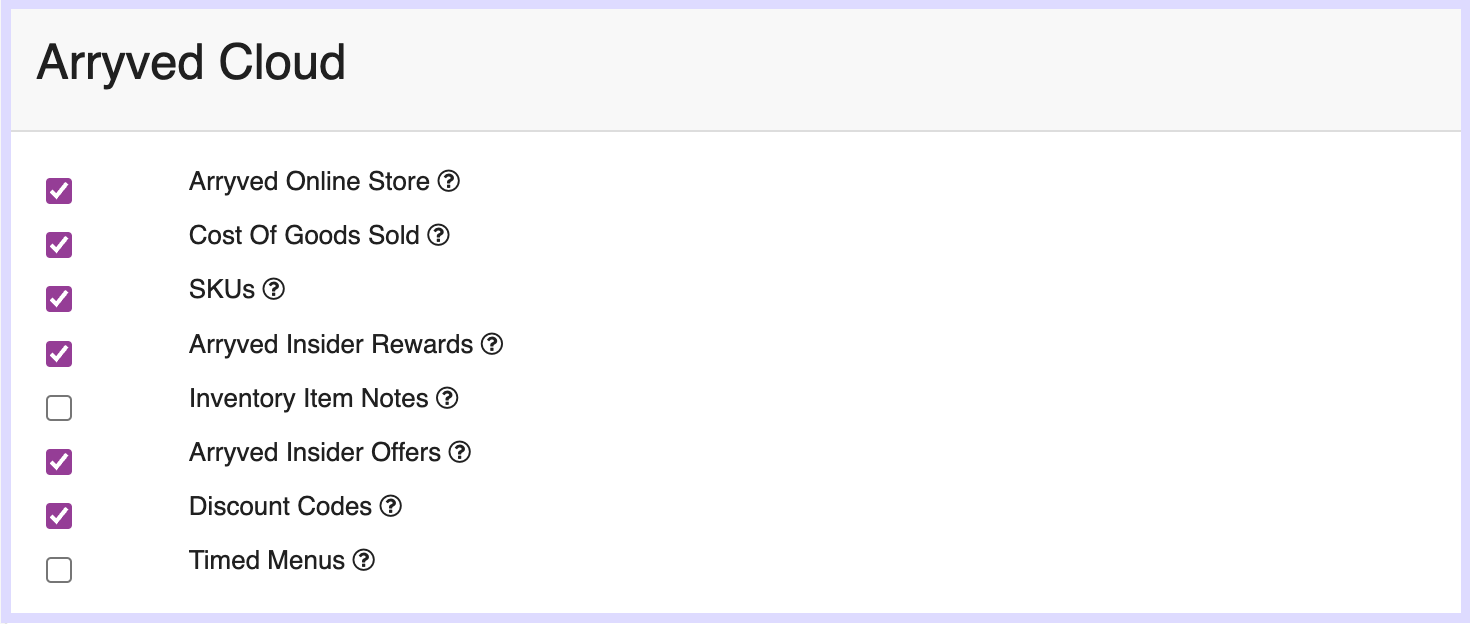Click the SKUs question mark icon
Image resolution: width=1470 pixels, height=624 pixels.
point(274,290)
